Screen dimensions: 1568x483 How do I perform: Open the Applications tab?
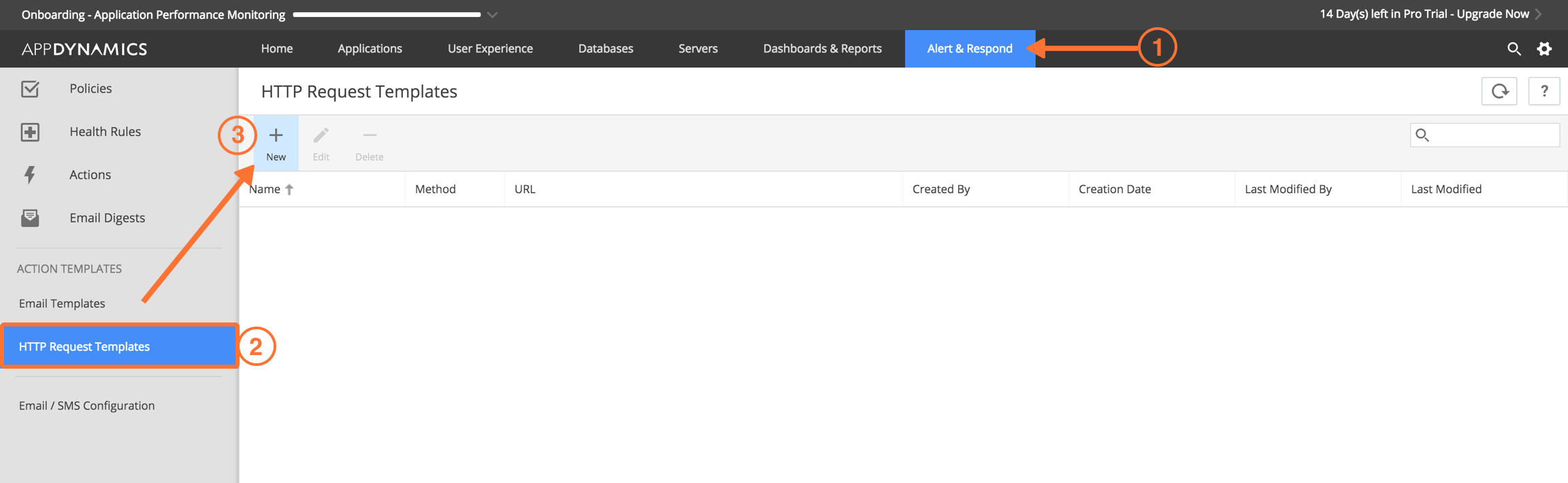(370, 48)
